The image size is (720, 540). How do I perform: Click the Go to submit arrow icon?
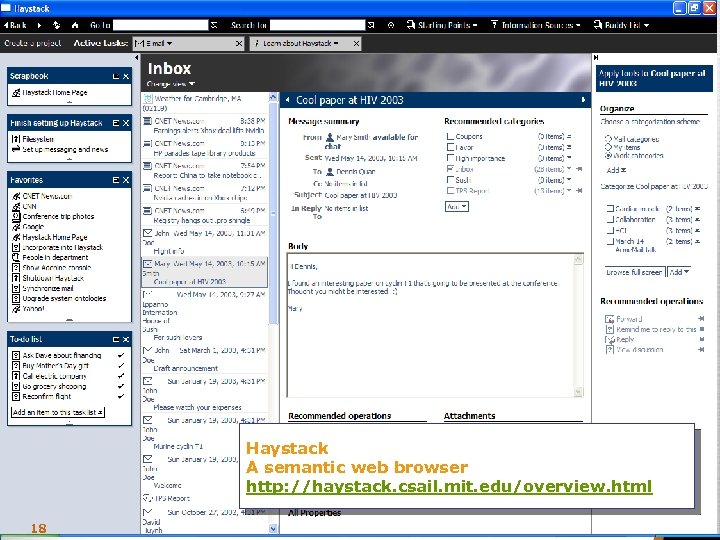(214, 25)
